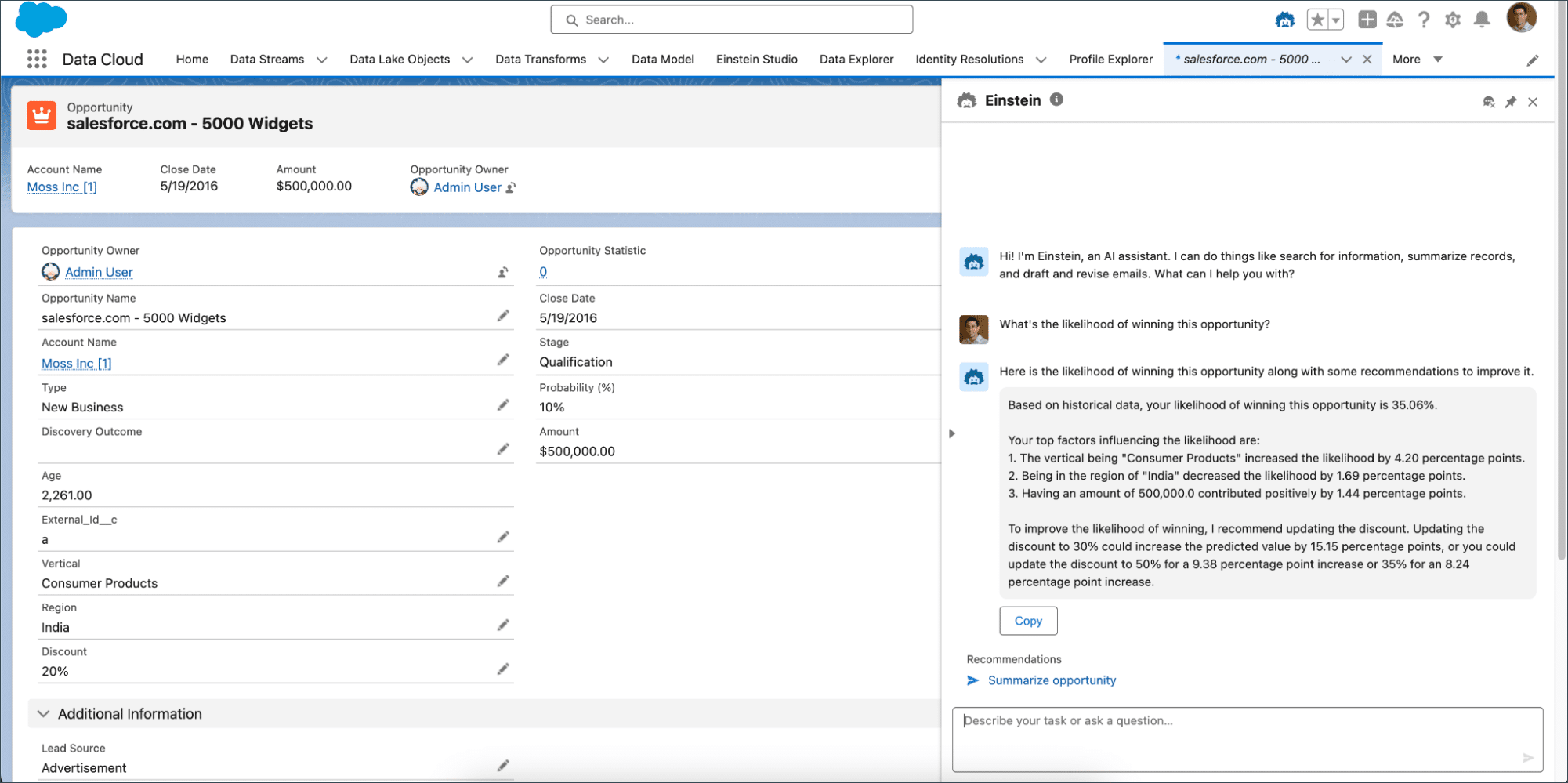
Task: Expand Data Transforms dropdown chevron
Action: [x=603, y=60]
